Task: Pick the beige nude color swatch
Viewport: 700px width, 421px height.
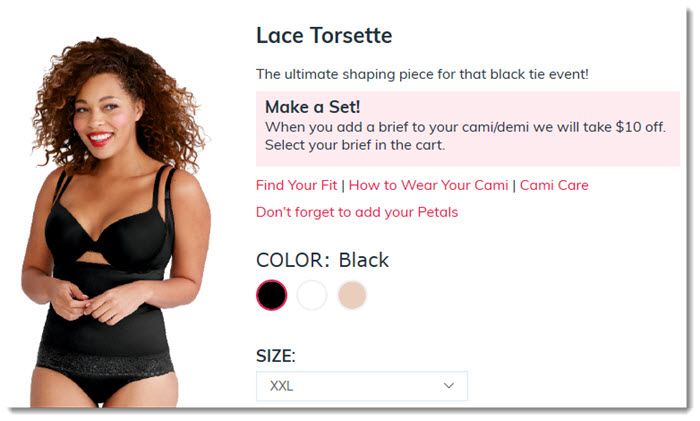Action: (x=352, y=295)
